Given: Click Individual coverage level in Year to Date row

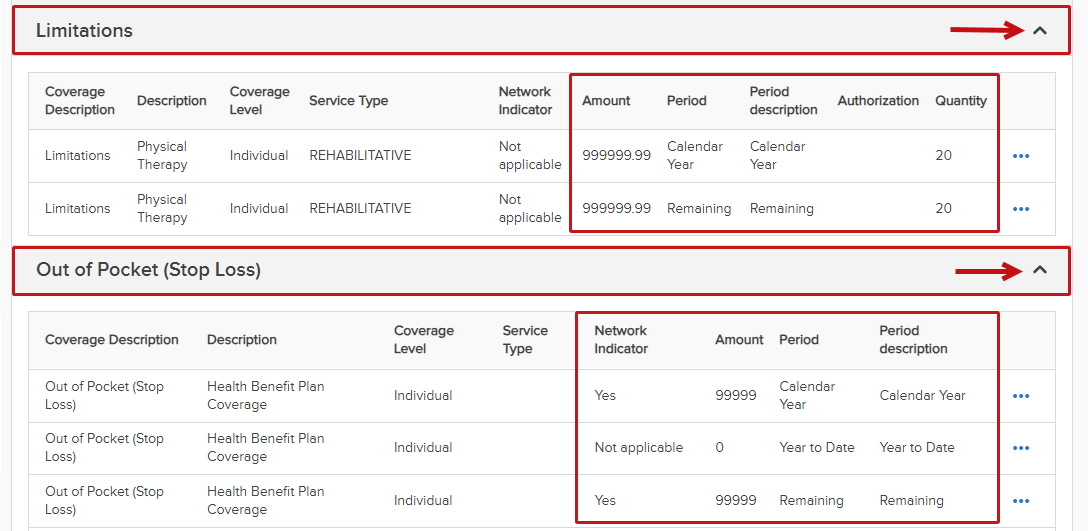Looking at the screenshot, I should point(423,448).
